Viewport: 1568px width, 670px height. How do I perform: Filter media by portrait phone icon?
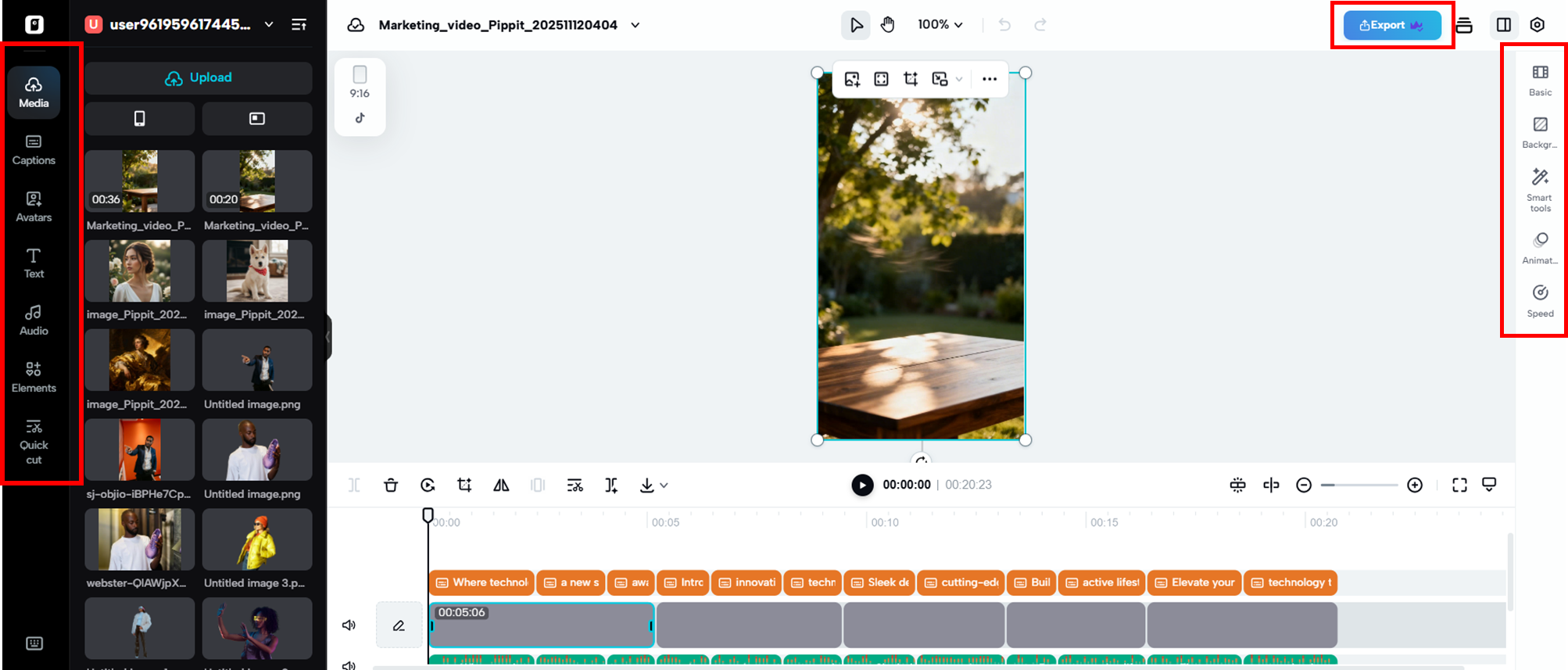pos(140,119)
